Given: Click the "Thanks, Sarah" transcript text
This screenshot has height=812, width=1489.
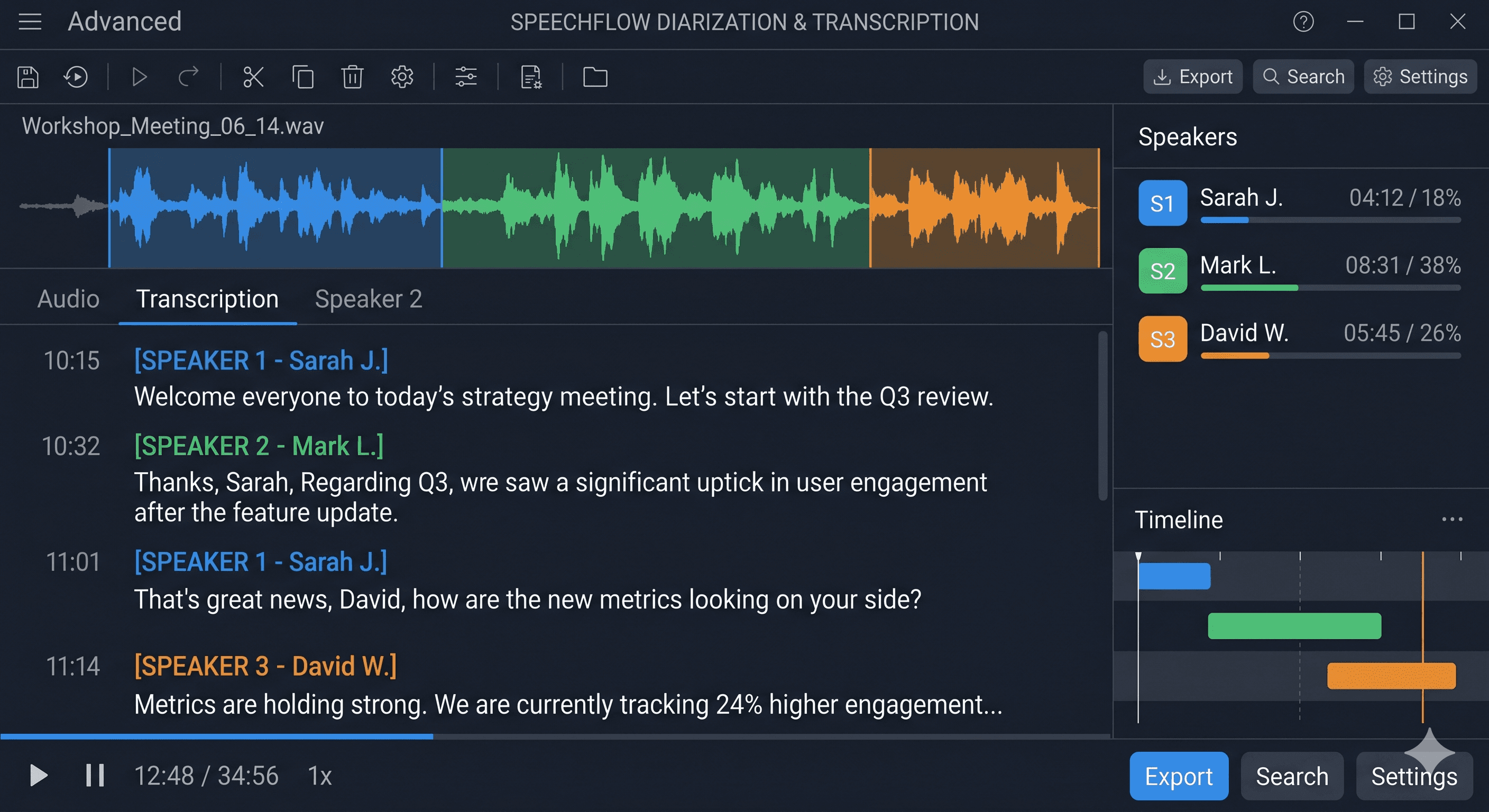Looking at the screenshot, I should pos(560,497).
